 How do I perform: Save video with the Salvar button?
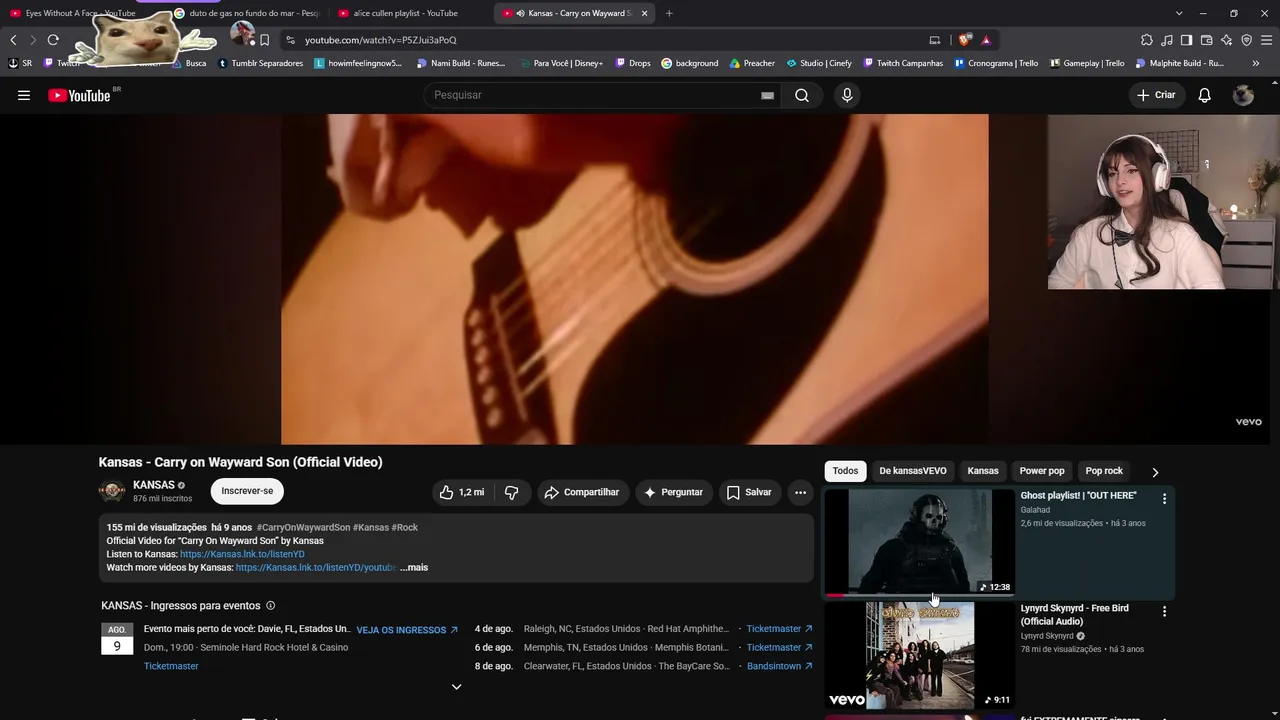[x=749, y=492]
